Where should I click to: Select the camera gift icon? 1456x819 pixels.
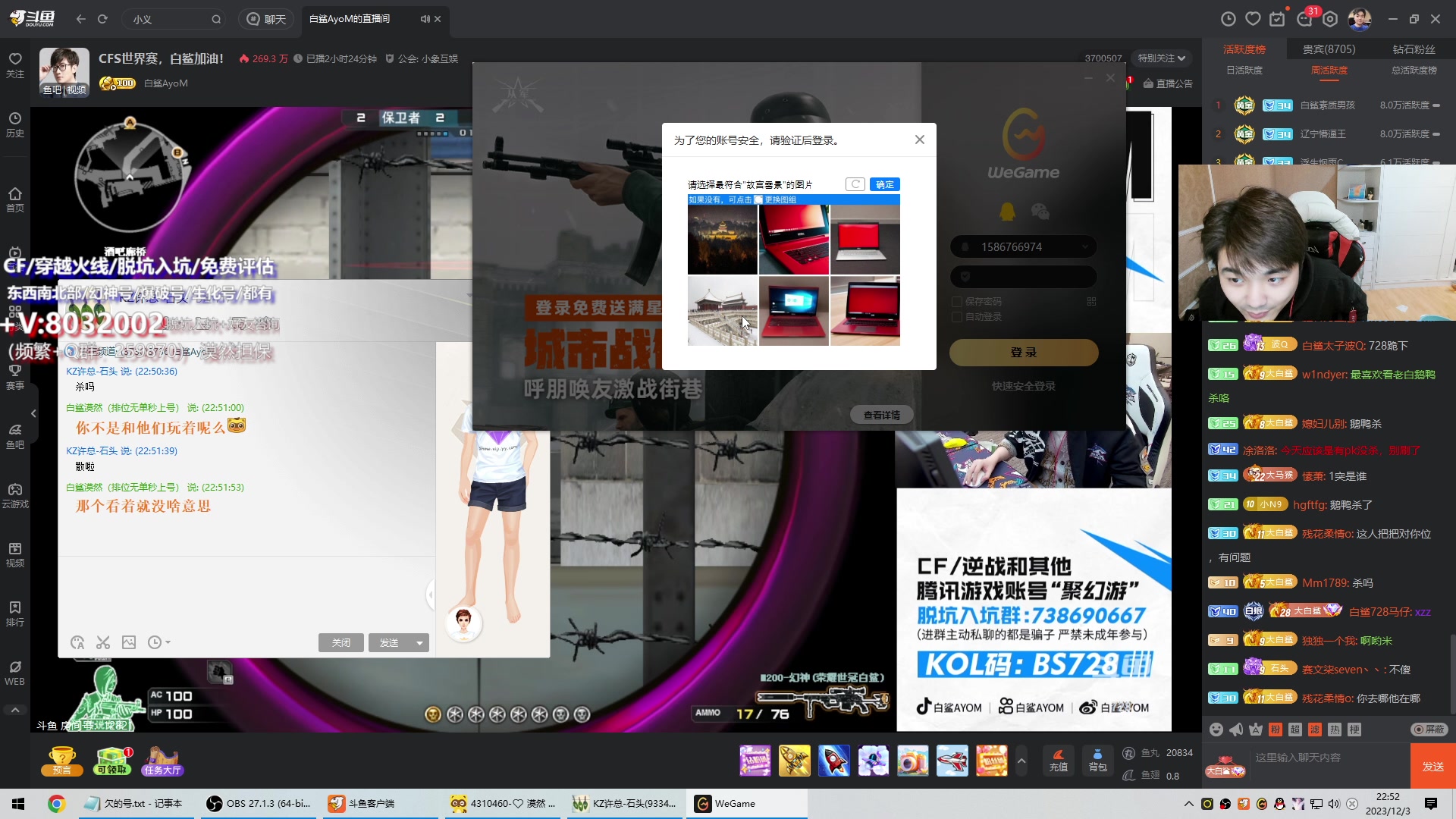912,761
